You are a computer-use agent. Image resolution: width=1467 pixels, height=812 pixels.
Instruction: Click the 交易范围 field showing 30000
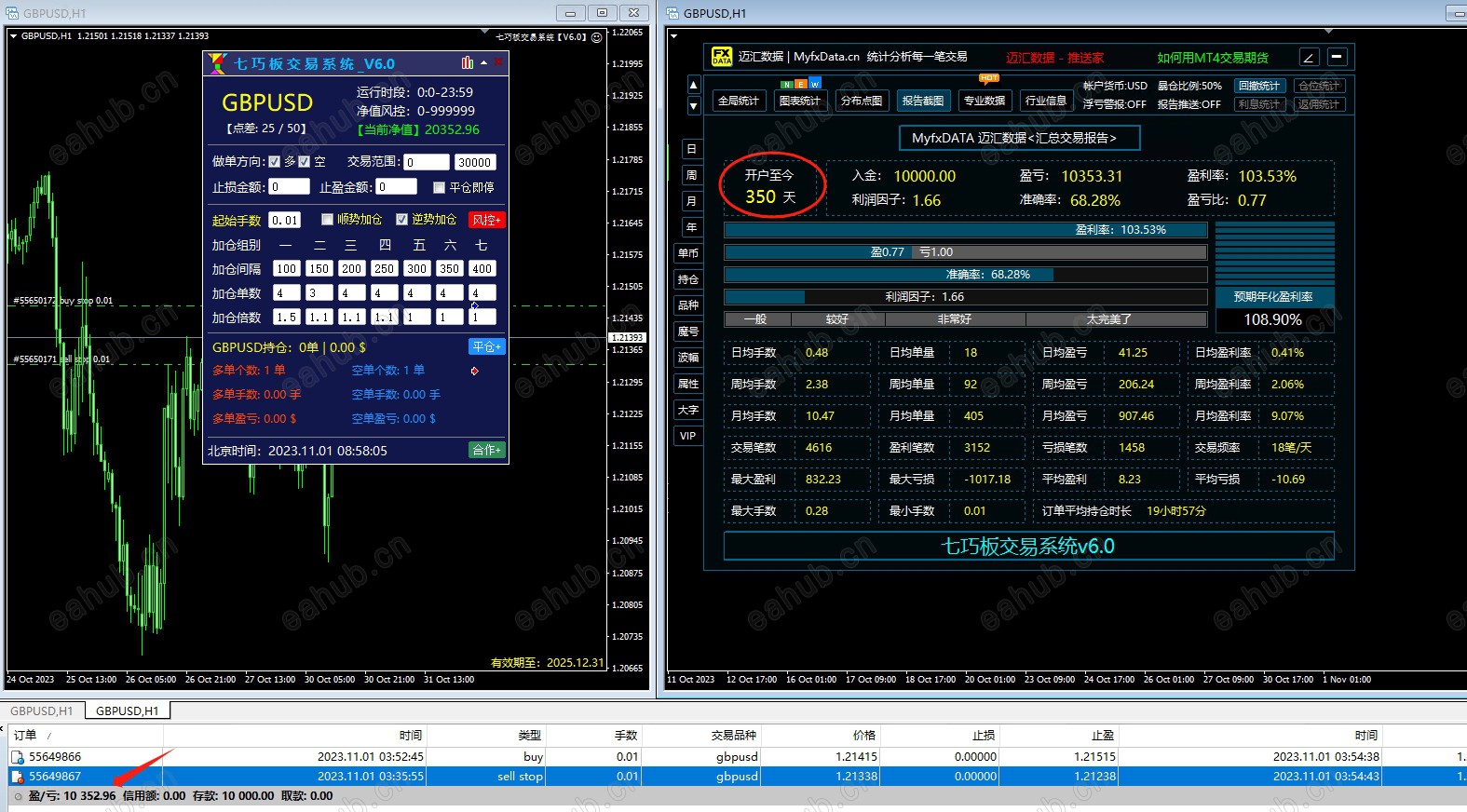click(x=474, y=162)
